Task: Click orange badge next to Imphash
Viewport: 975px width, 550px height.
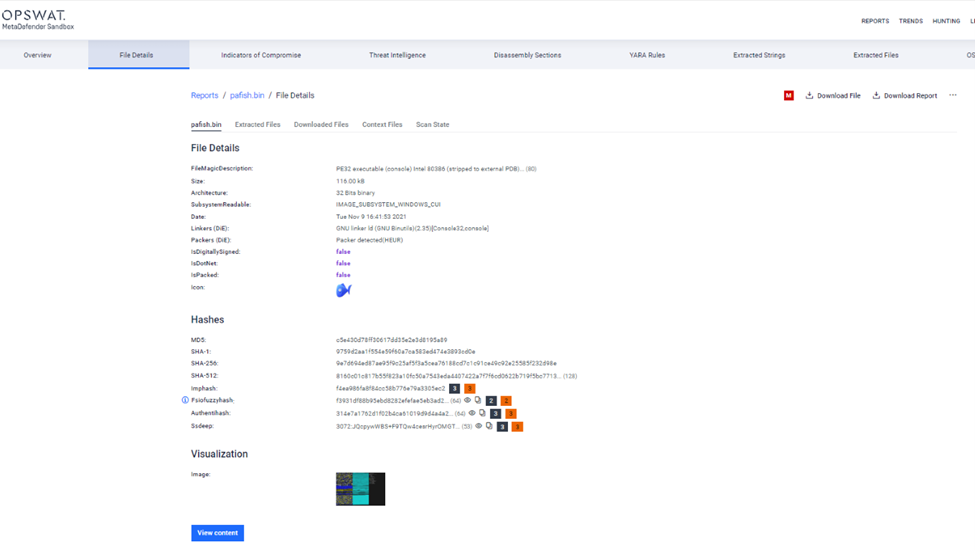Action: pyautogui.click(x=469, y=388)
